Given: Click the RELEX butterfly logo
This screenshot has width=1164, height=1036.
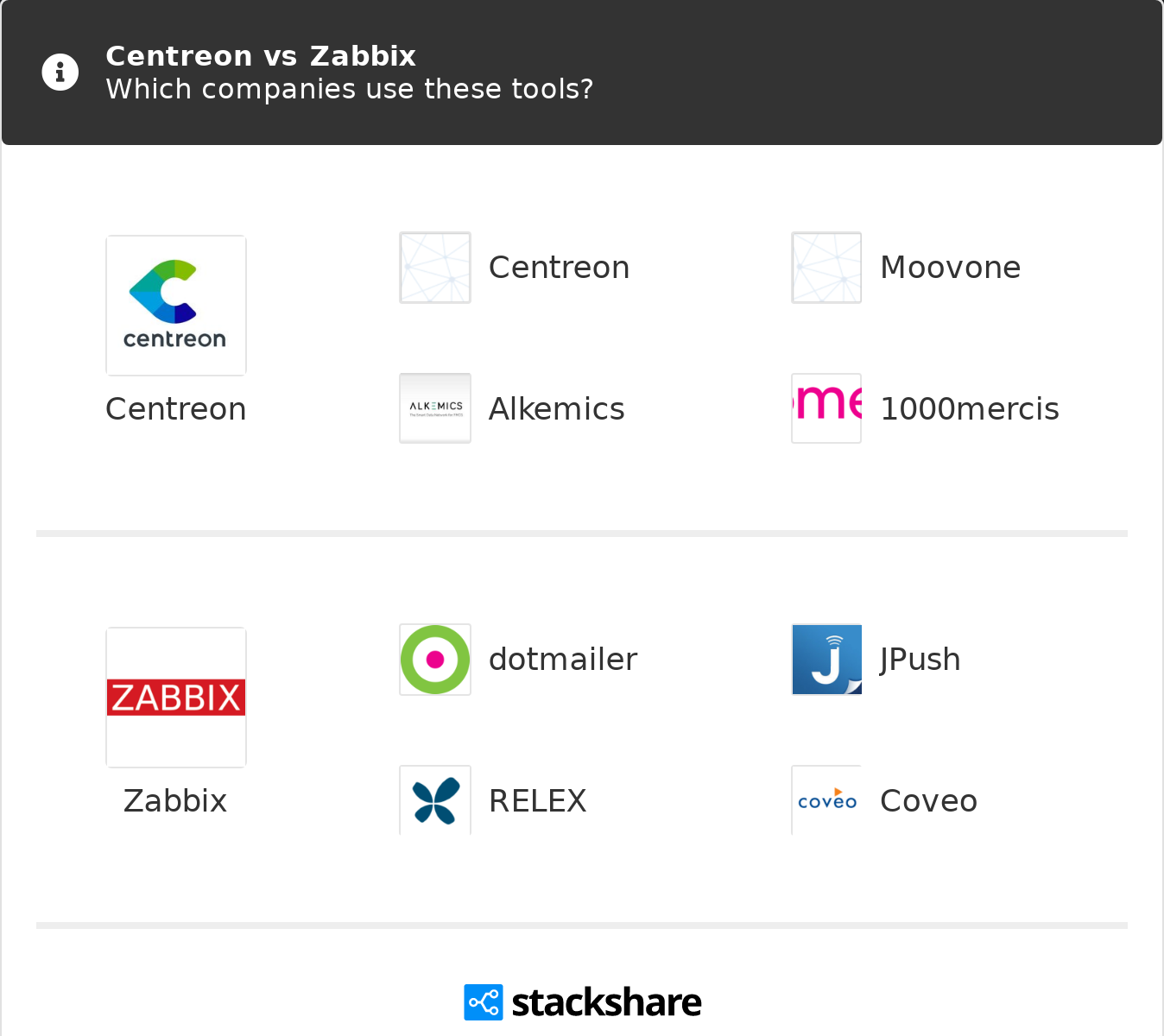Looking at the screenshot, I should pos(435,800).
